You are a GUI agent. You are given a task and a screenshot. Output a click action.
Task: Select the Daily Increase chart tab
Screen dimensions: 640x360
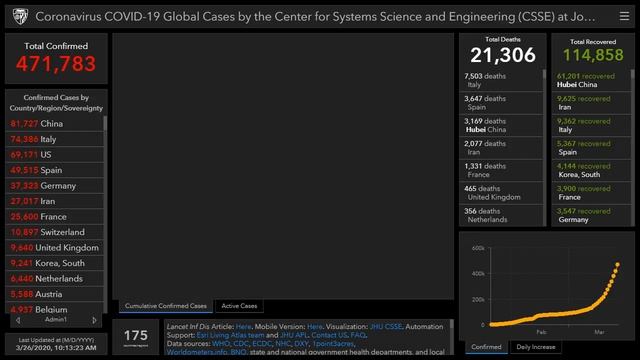tap(536, 347)
